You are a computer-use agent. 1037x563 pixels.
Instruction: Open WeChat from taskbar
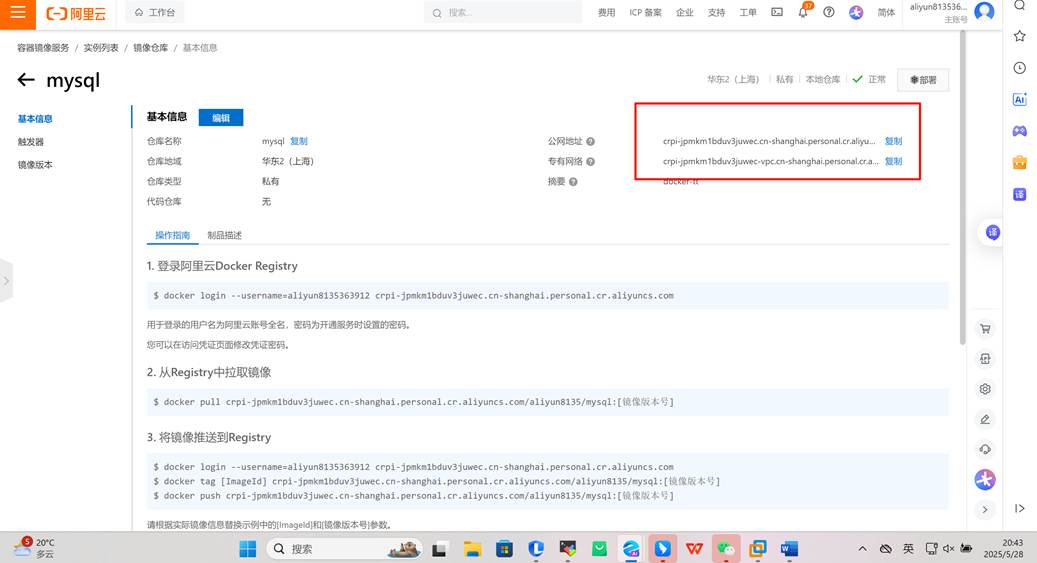click(x=726, y=548)
